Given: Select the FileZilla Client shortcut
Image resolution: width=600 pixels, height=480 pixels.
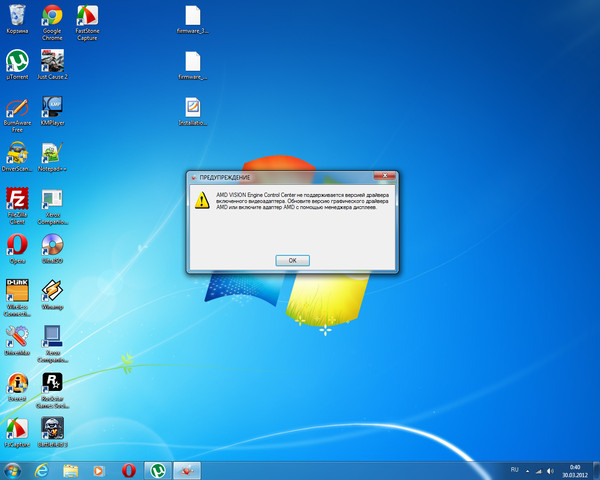Looking at the screenshot, I should [x=17, y=206].
